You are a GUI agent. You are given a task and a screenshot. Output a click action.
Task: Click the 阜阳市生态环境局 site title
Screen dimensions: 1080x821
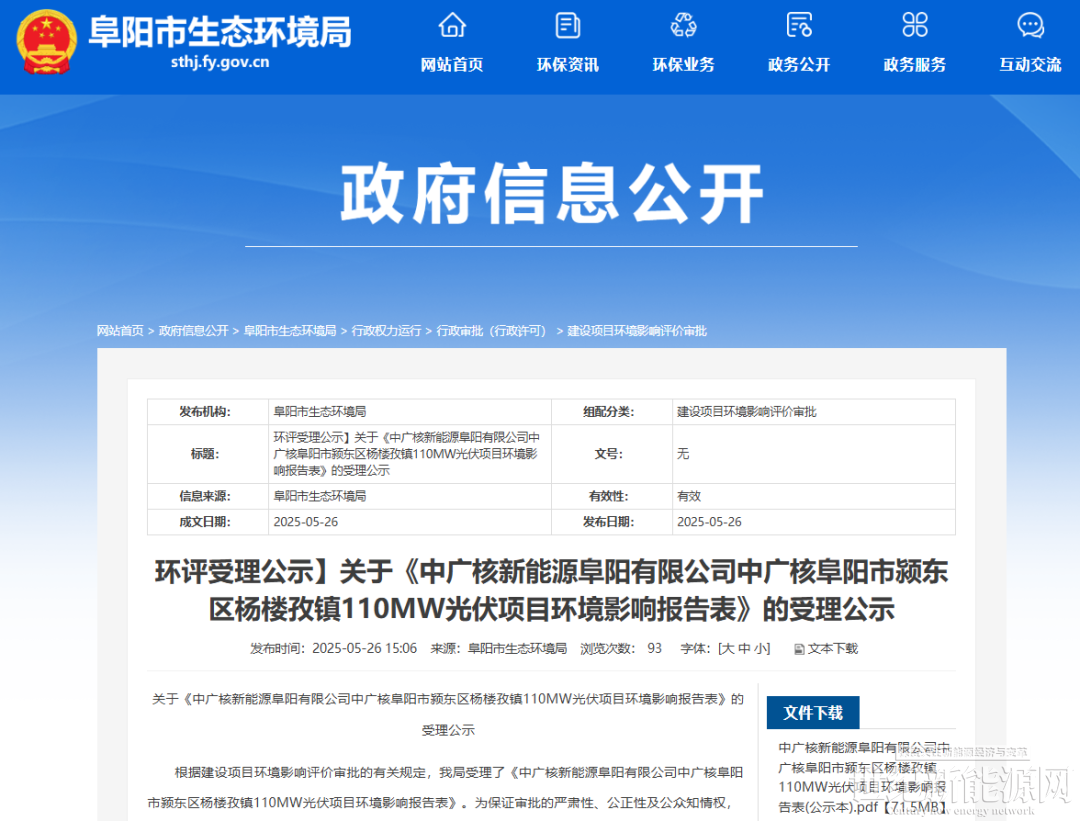[x=220, y=32]
